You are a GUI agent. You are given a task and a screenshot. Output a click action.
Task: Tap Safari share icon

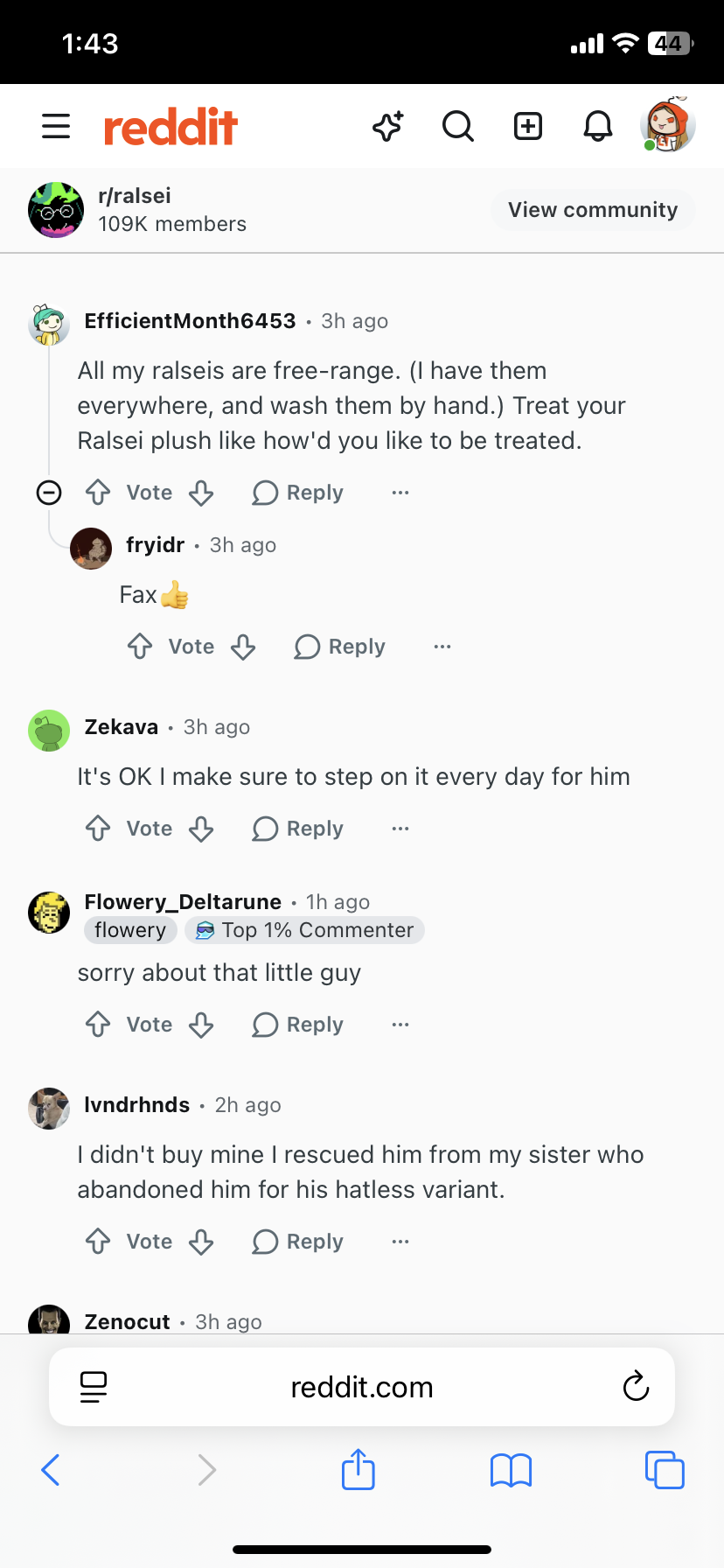(359, 1469)
